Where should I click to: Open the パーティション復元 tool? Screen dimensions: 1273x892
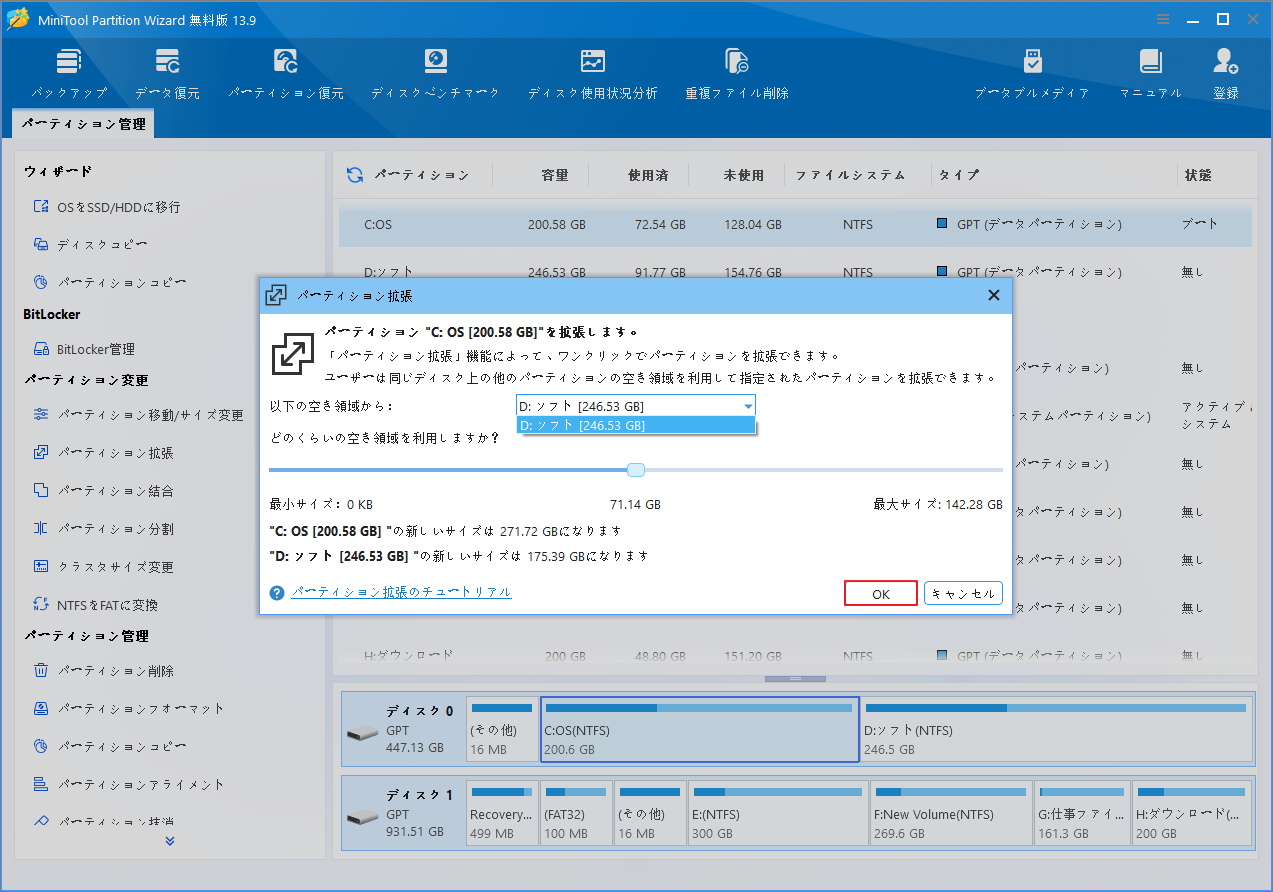[x=286, y=73]
